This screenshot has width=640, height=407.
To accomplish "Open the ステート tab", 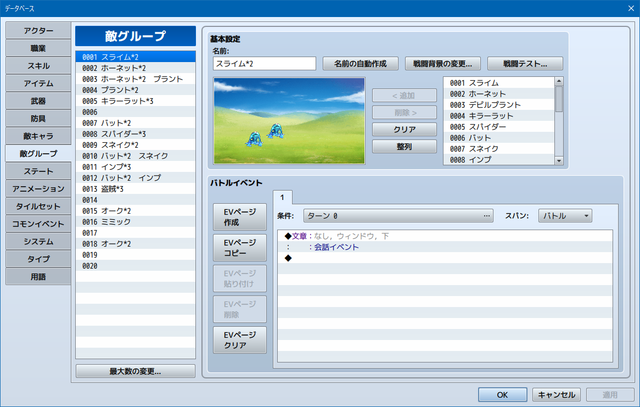I will tap(38, 171).
